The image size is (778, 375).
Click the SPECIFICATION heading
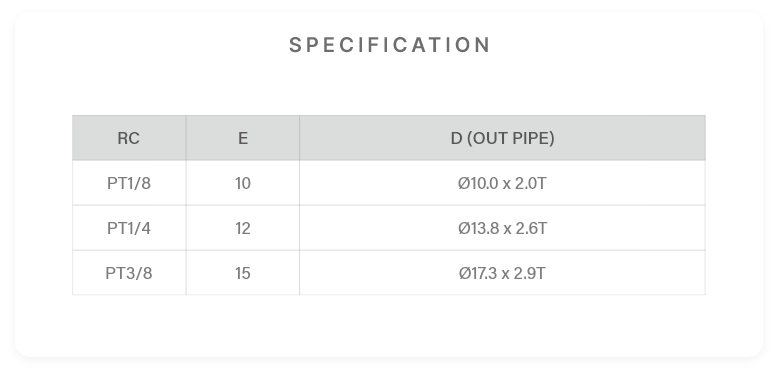389,45
